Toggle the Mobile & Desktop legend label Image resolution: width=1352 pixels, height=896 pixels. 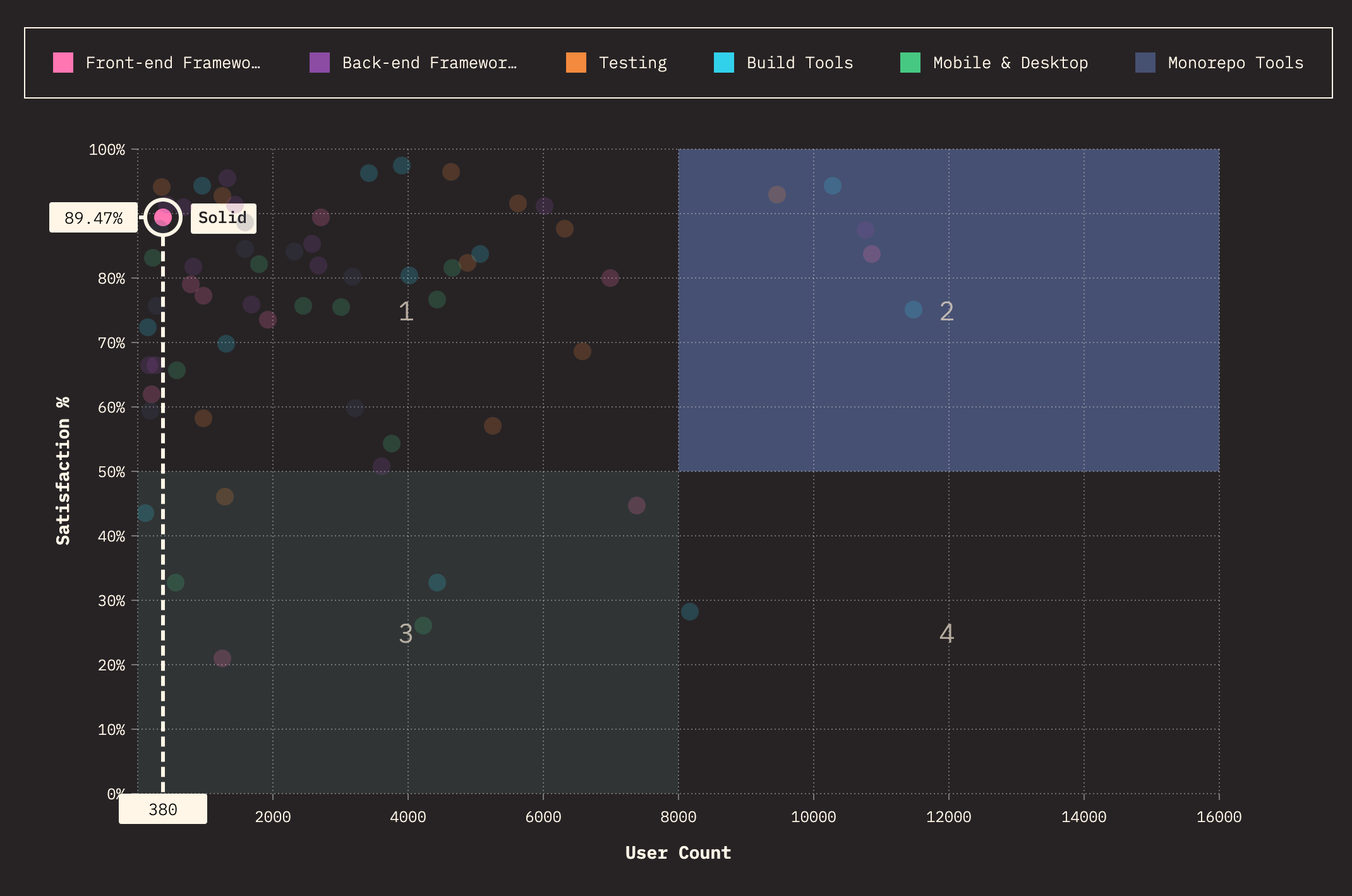1011,63
